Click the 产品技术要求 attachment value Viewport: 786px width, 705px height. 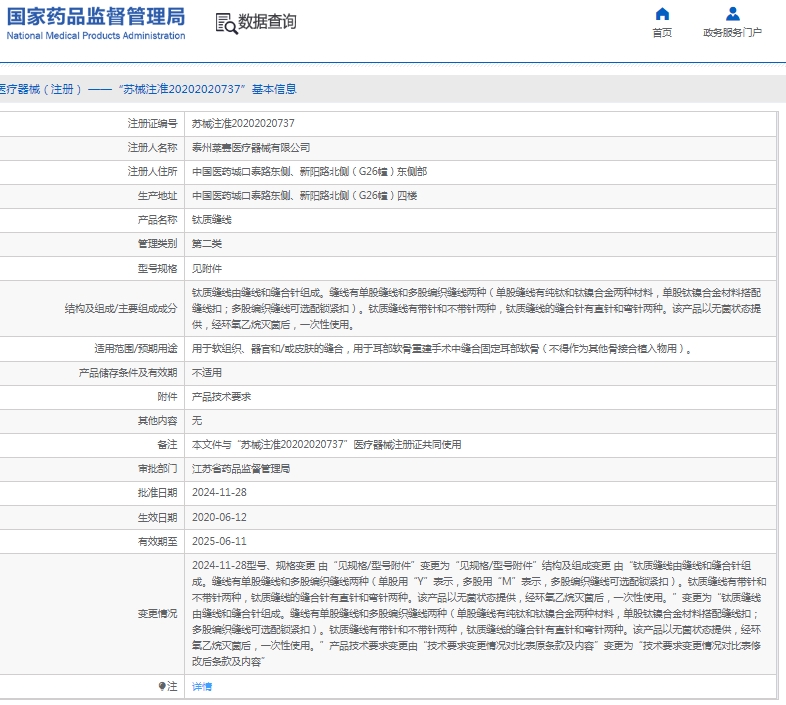pyautogui.click(x=221, y=397)
